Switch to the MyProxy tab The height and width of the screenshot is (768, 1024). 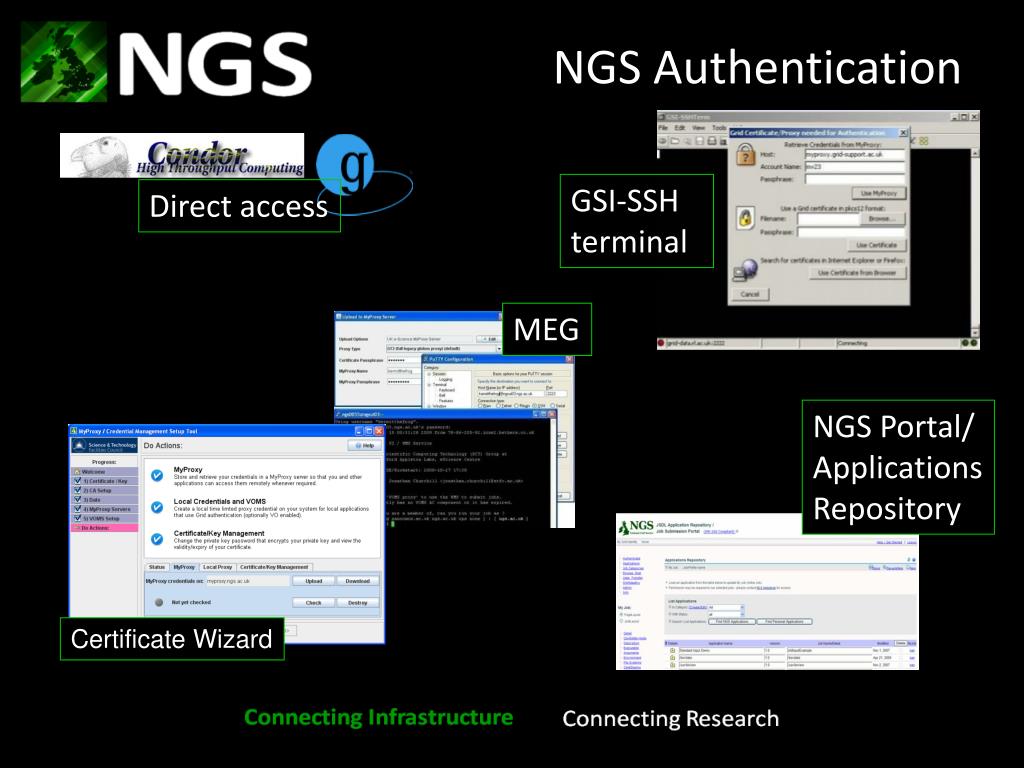[184, 567]
